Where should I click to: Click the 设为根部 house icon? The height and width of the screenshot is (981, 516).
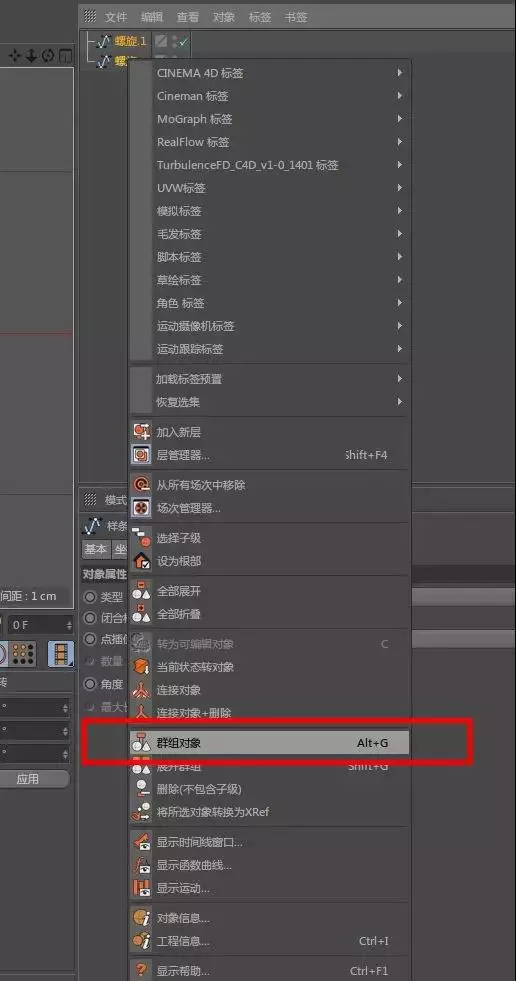click(x=142, y=561)
